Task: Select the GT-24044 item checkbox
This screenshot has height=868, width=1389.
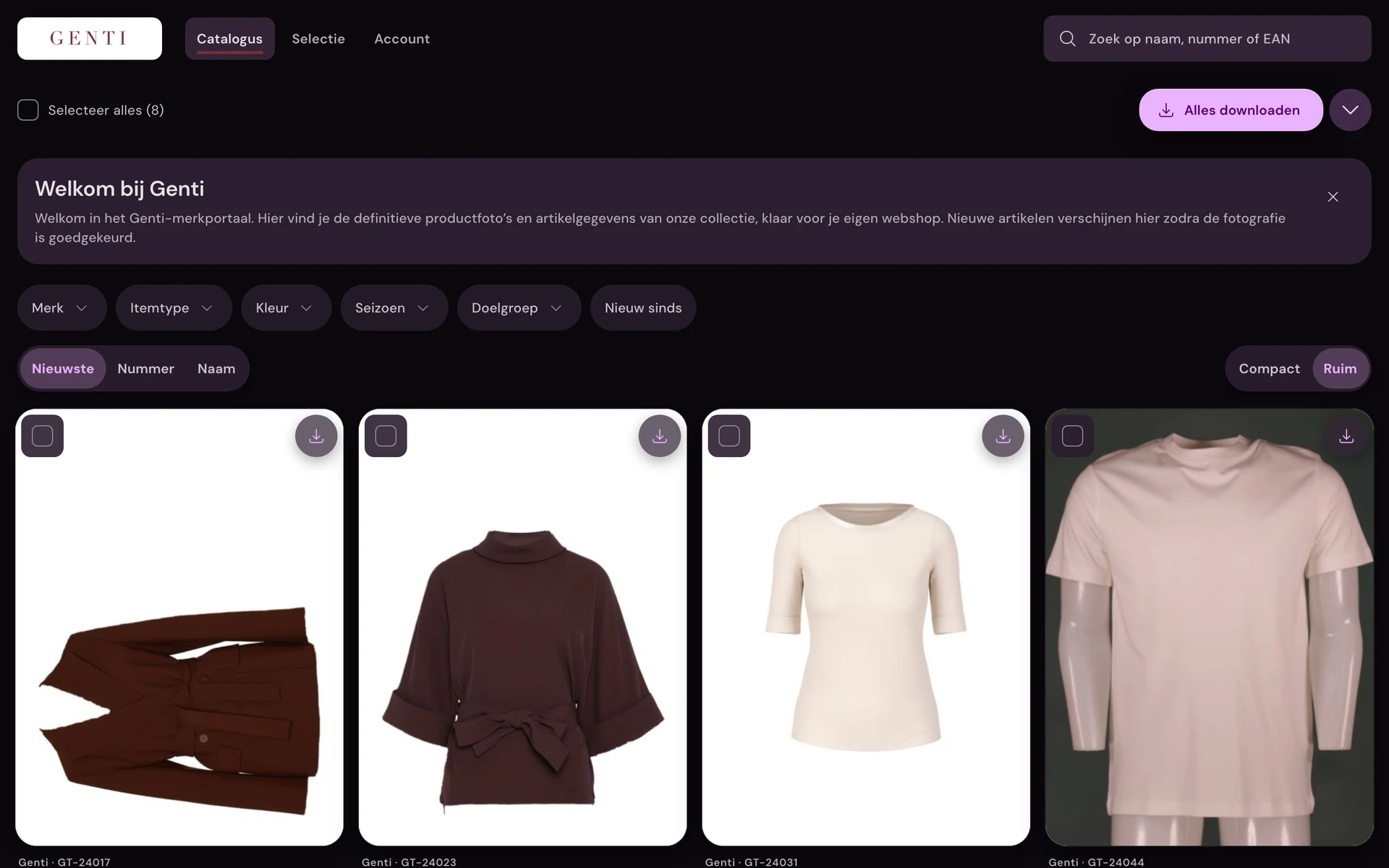Action: coord(1072,436)
